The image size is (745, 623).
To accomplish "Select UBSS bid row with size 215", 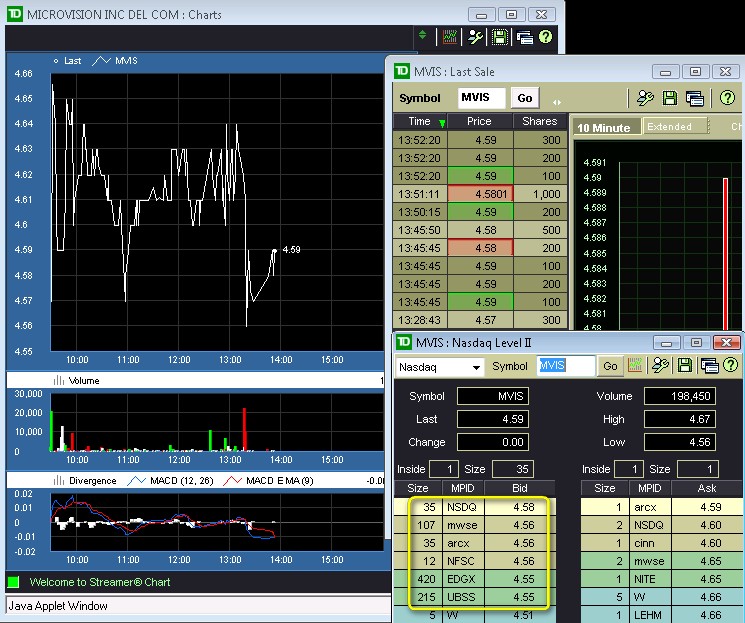I will [x=474, y=597].
